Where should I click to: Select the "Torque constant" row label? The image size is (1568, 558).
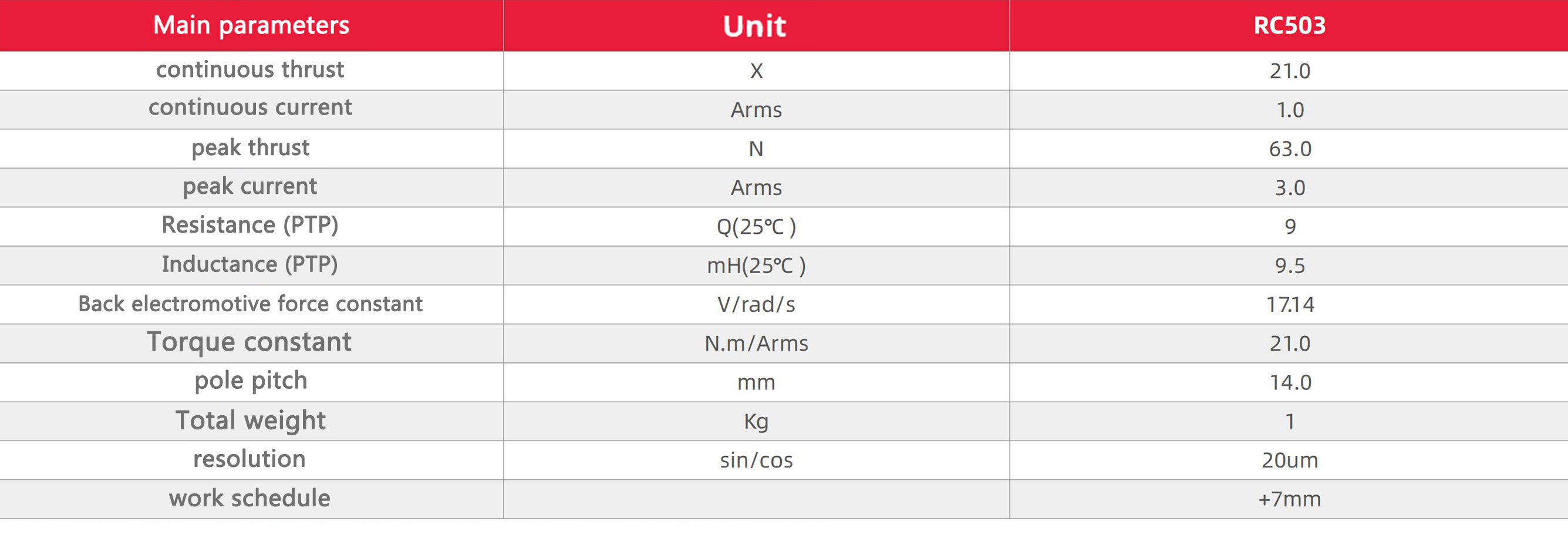249,342
